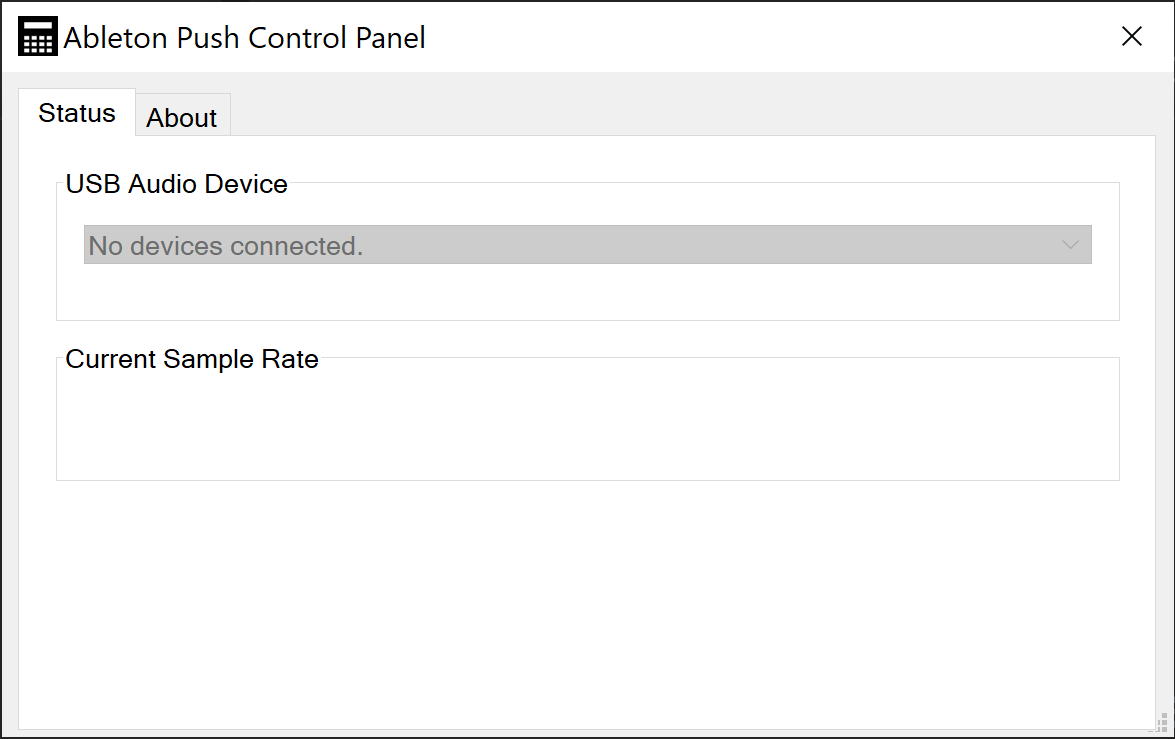Click empty space below the USB device dropdown
Screen dimensions: 1175x739
click(x=587, y=292)
